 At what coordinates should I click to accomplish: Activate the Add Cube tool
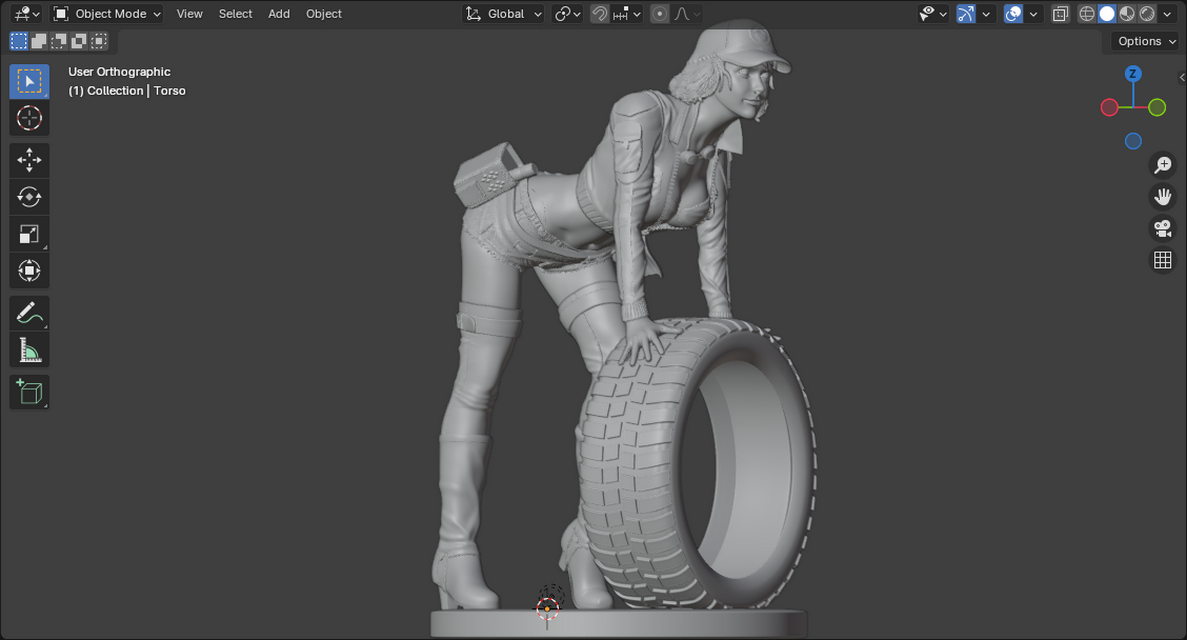coord(29,392)
